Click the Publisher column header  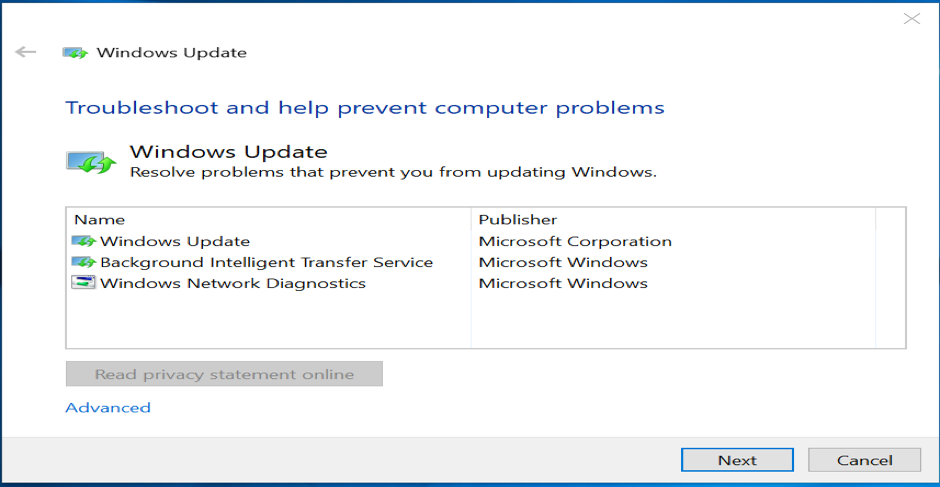[518, 219]
